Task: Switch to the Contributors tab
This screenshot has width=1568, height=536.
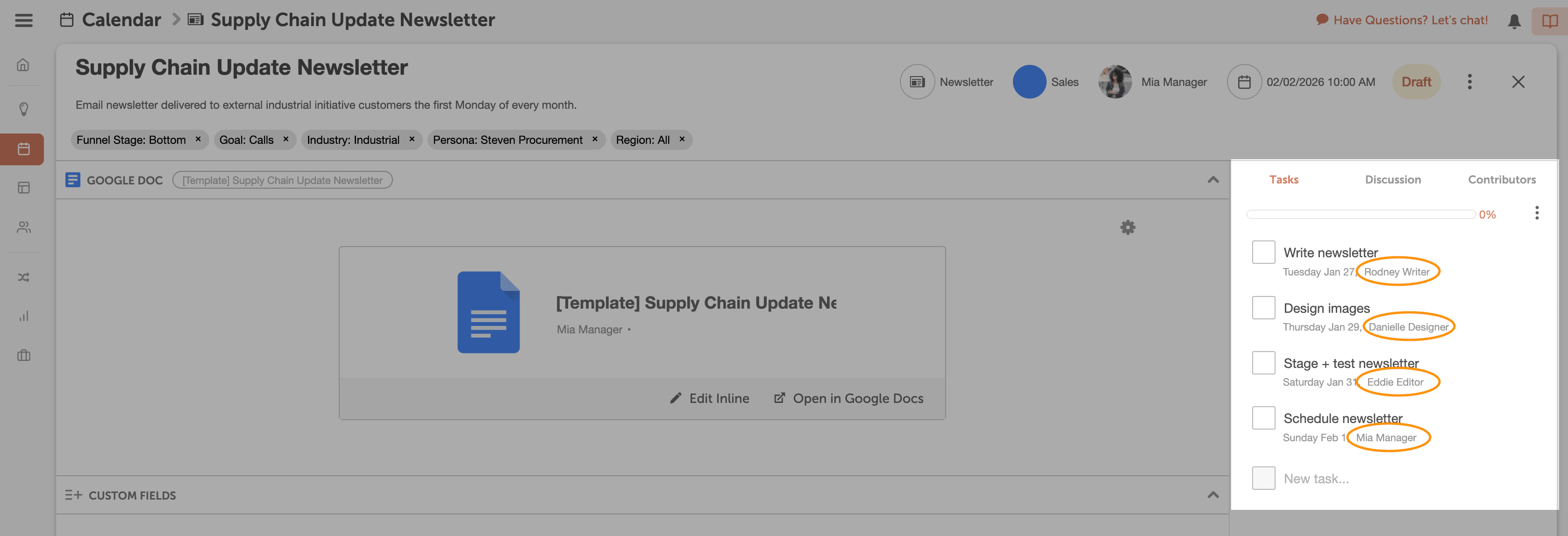Action: tap(1501, 179)
